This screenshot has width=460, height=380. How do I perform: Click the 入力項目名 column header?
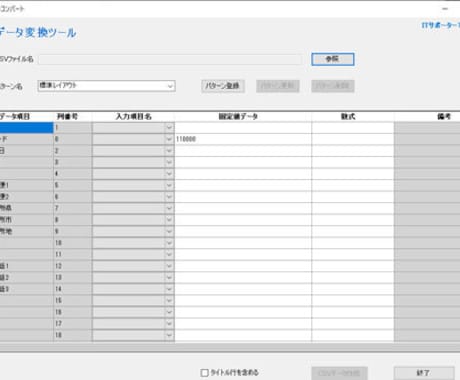pyautogui.click(x=133, y=117)
